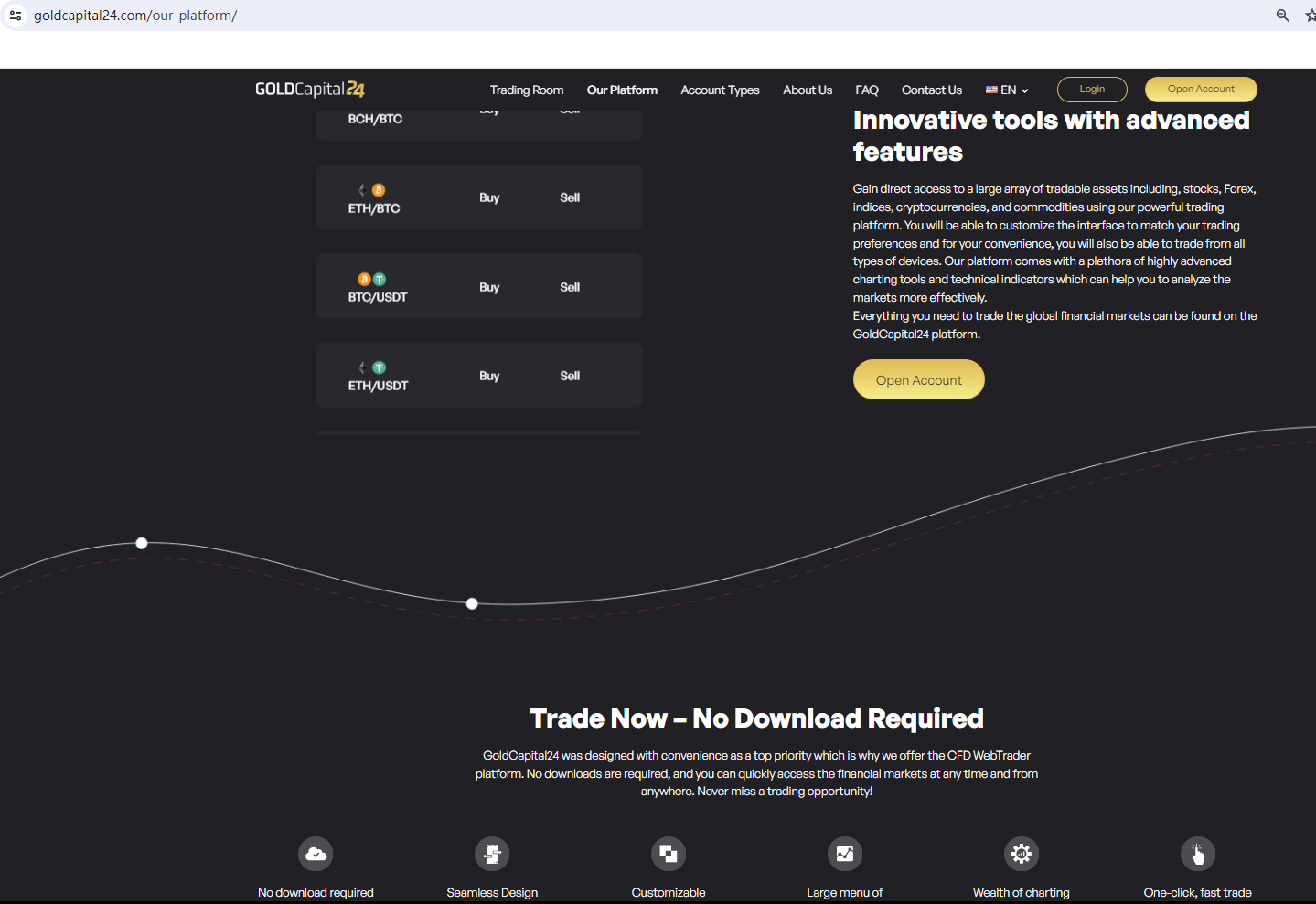The height and width of the screenshot is (904, 1316).
Task: Click the BCH/BTC pair label
Action: [375, 119]
